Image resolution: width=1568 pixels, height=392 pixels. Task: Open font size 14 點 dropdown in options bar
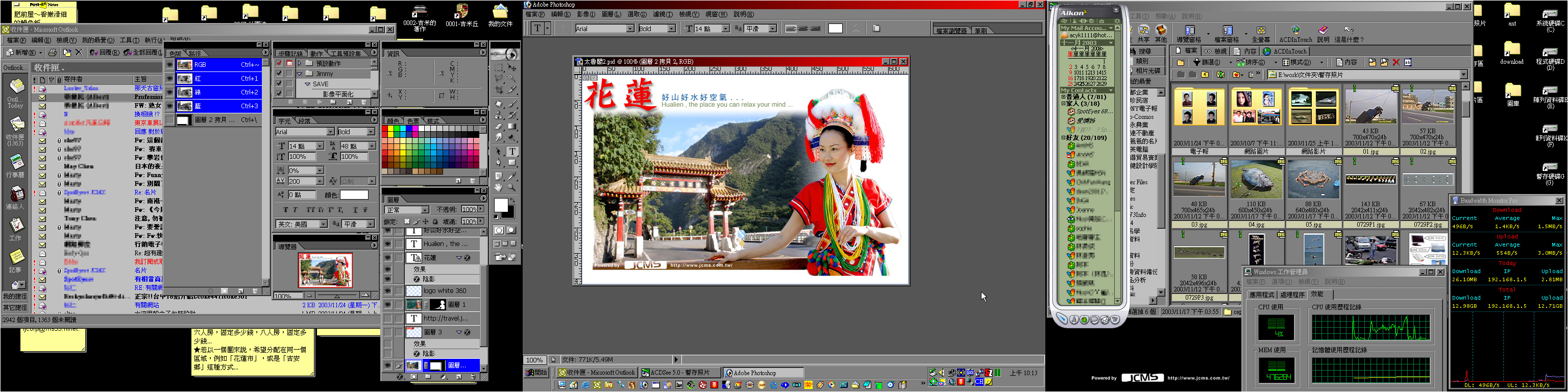click(725, 29)
